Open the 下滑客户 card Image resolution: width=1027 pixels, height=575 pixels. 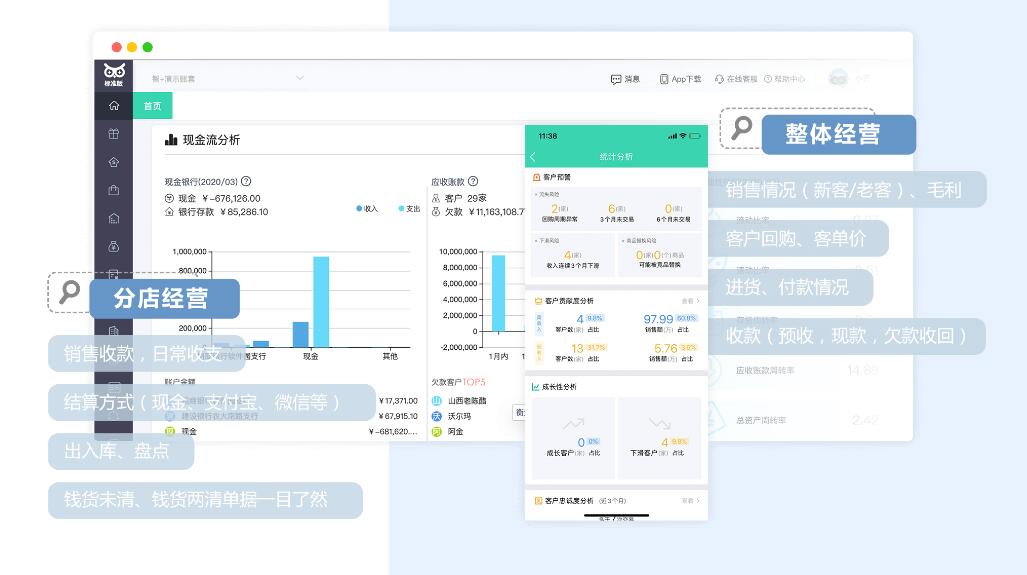(660, 438)
